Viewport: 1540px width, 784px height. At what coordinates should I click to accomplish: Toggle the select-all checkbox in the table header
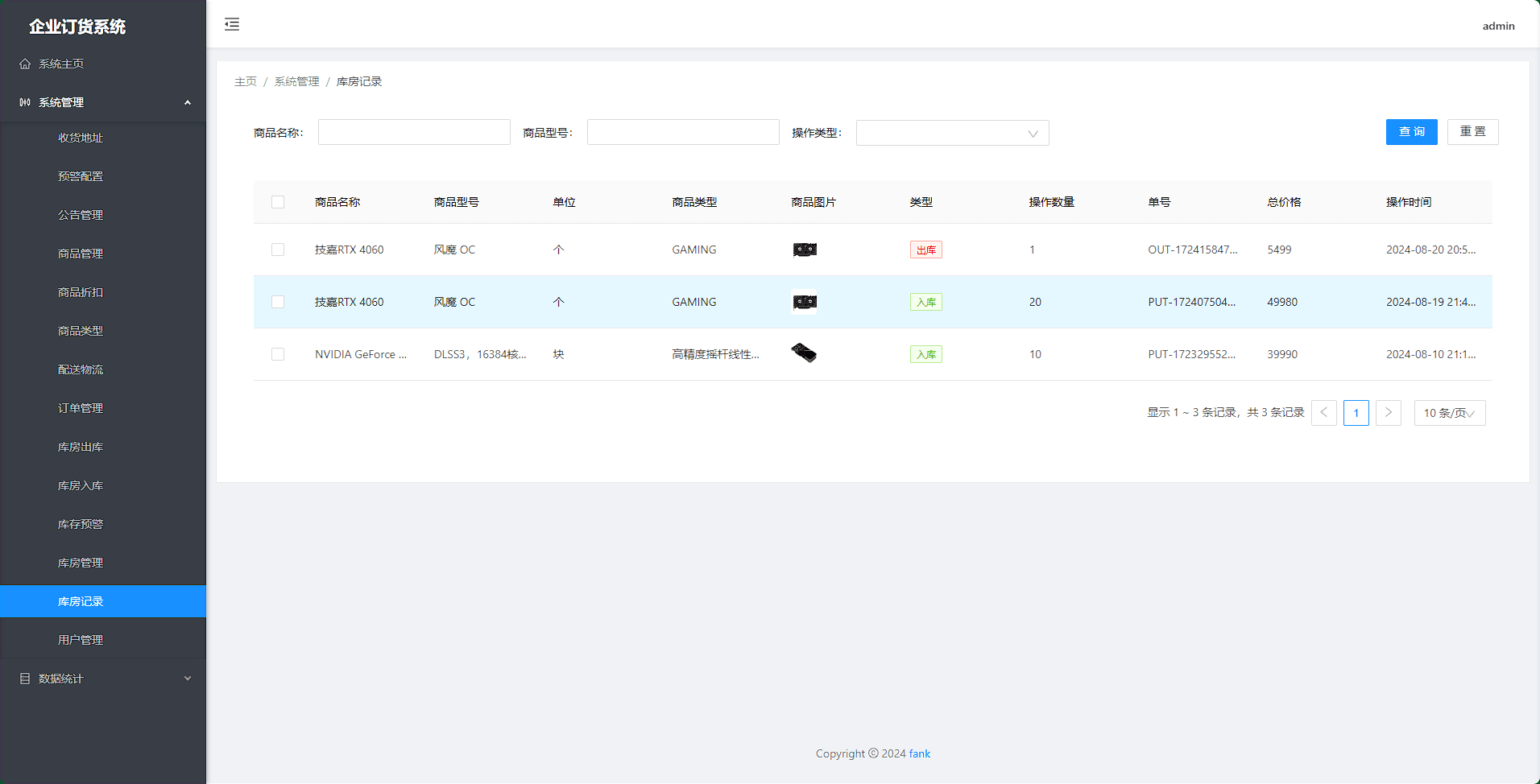(x=278, y=202)
